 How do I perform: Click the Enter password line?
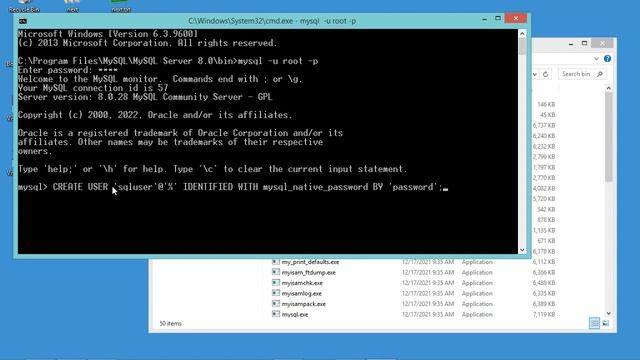pos(68,70)
